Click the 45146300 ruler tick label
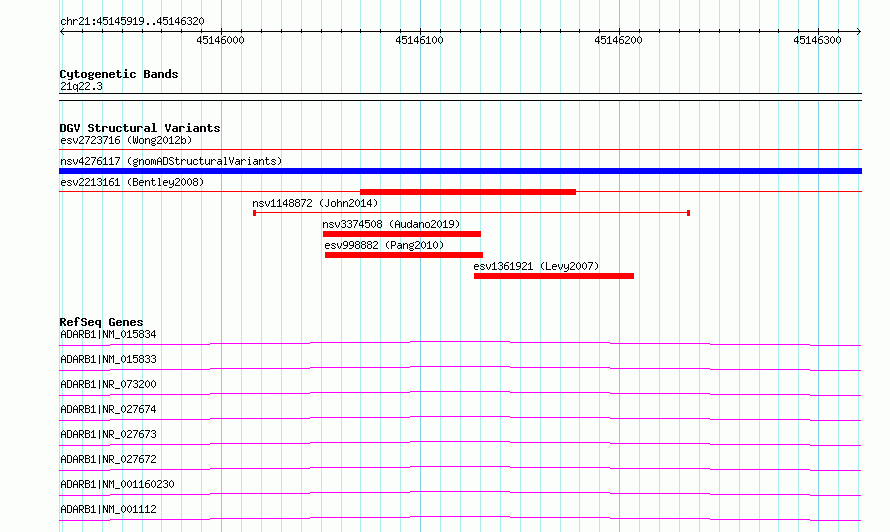Screen dimensions: 890x532 pyautogui.click(x=817, y=40)
